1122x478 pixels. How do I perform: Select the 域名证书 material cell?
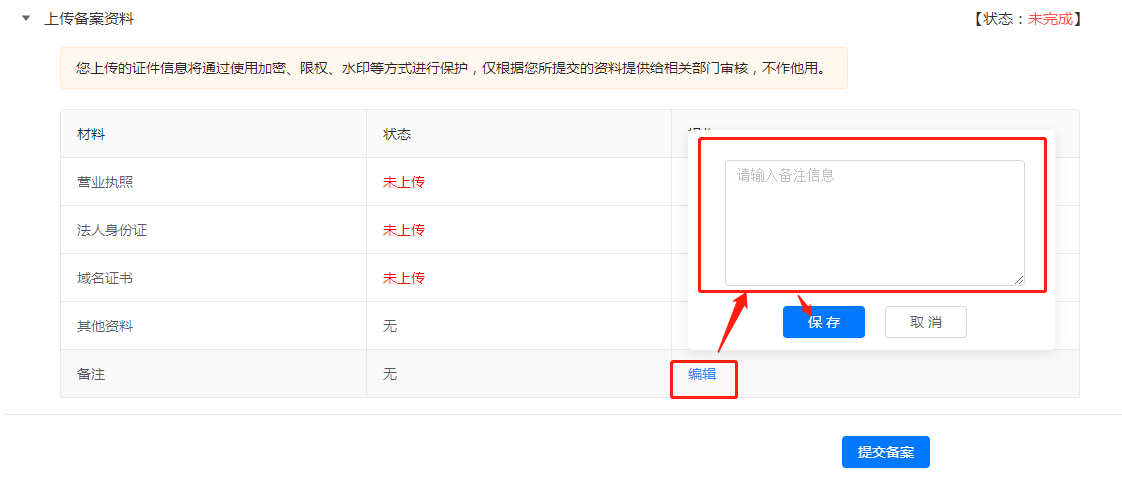[213, 278]
